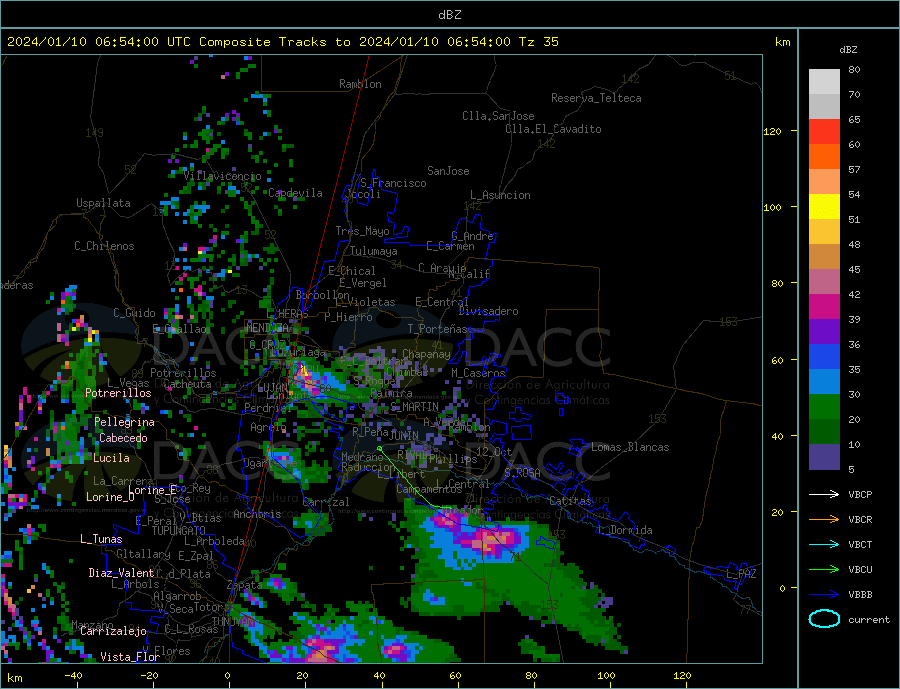Select the dark slate swatch near 5 dBZ

point(824,456)
